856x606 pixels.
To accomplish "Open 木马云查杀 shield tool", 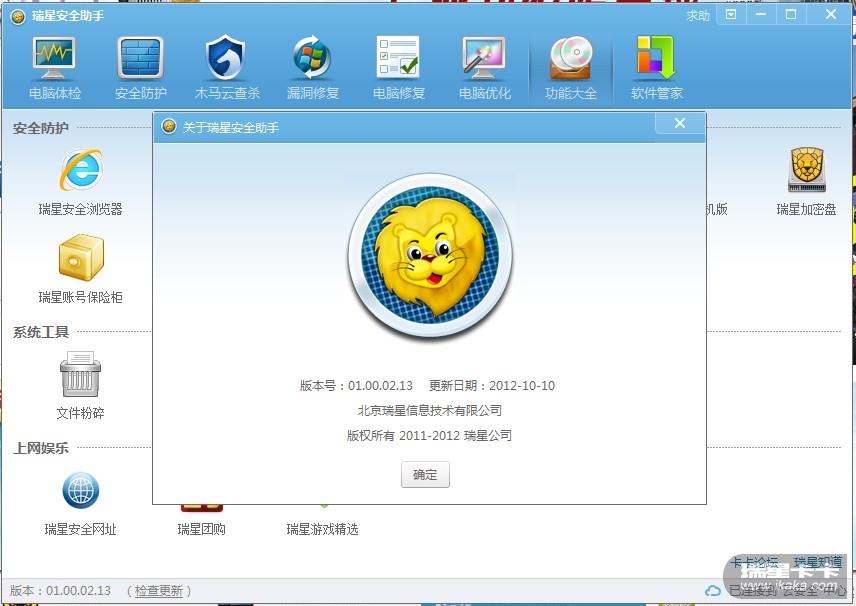I will [227, 68].
